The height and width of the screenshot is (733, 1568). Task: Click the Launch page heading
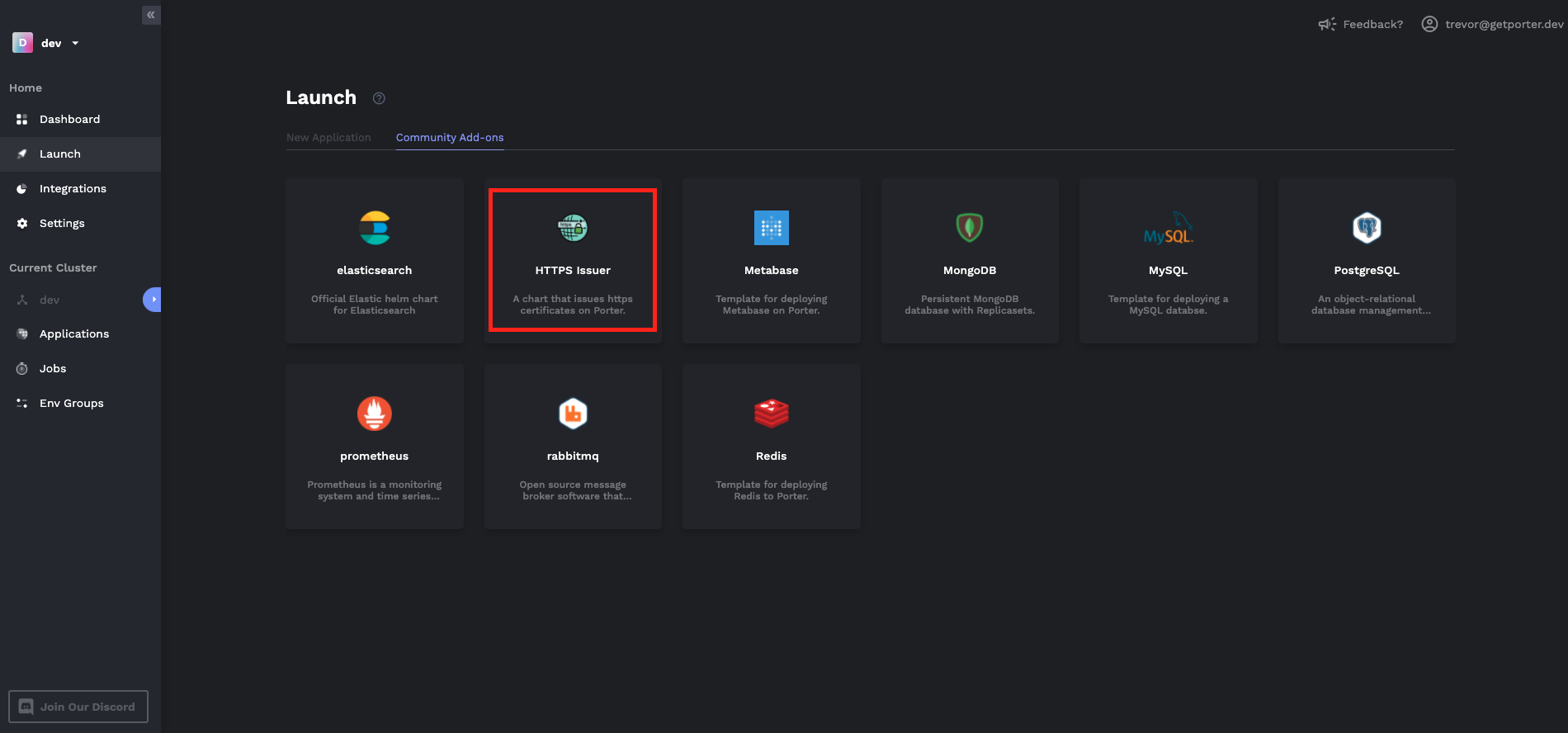[321, 97]
